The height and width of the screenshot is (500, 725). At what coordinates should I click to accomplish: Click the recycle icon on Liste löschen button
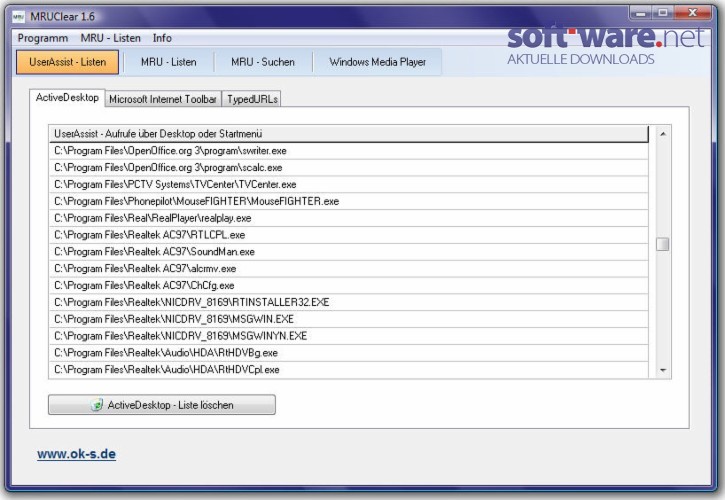tap(97, 405)
